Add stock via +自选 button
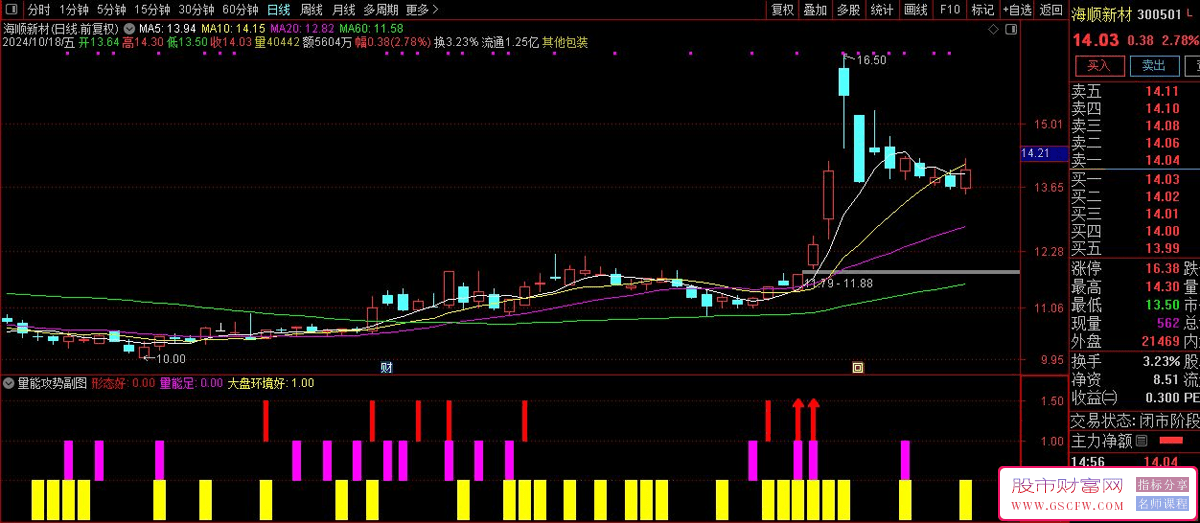Viewport: 1200px width, 523px height. 1016,10
